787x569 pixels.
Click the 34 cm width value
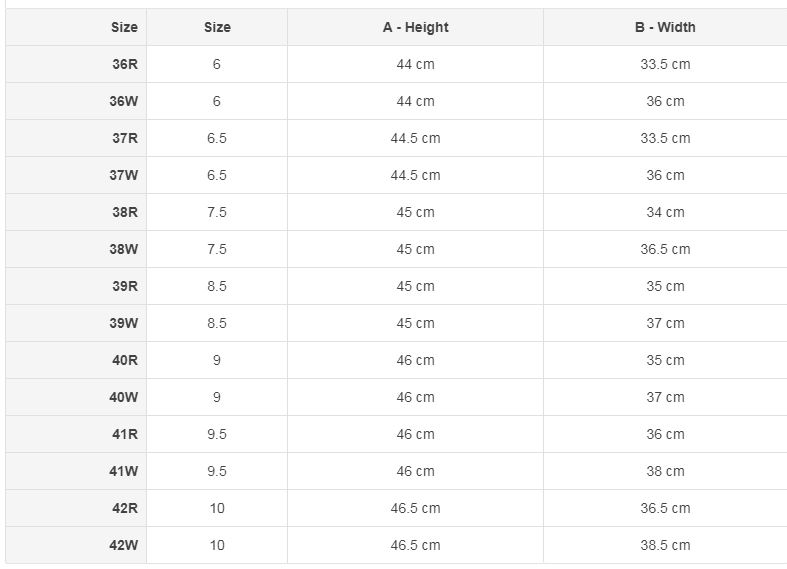pyautogui.click(x=665, y=212)
